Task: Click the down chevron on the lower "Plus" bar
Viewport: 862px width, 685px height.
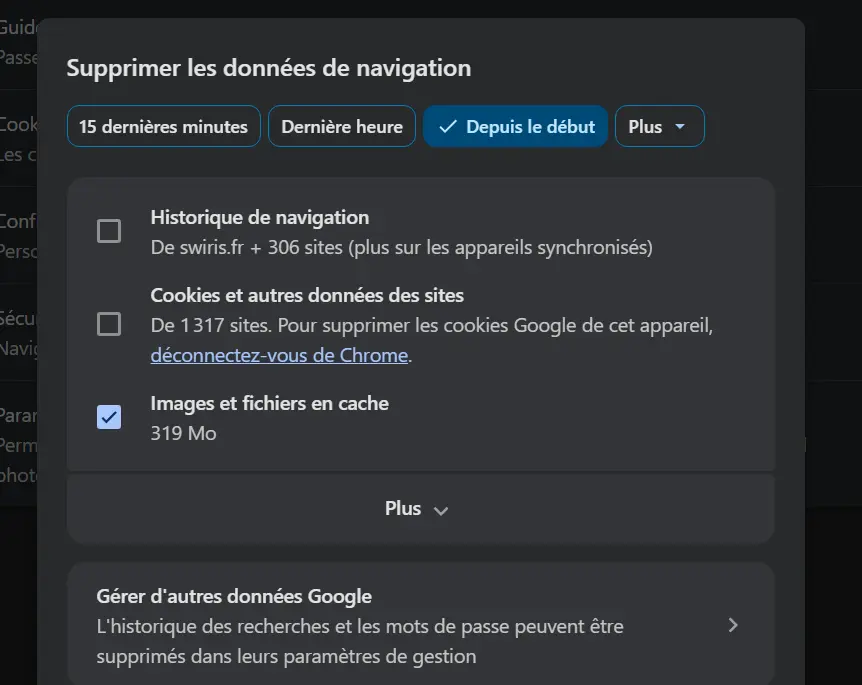Action: (x=442, y=509)
